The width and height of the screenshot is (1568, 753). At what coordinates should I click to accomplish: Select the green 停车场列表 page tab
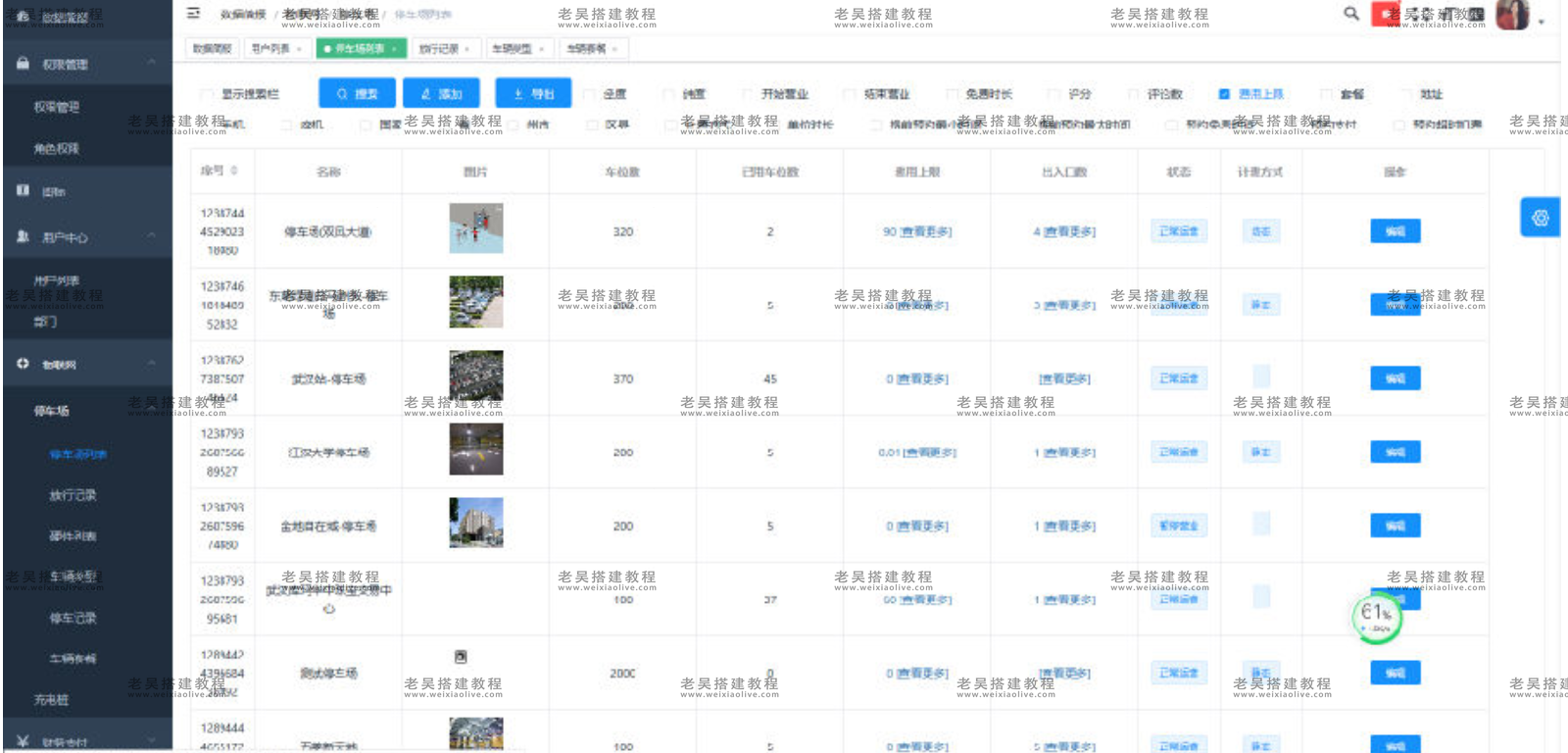360,48
